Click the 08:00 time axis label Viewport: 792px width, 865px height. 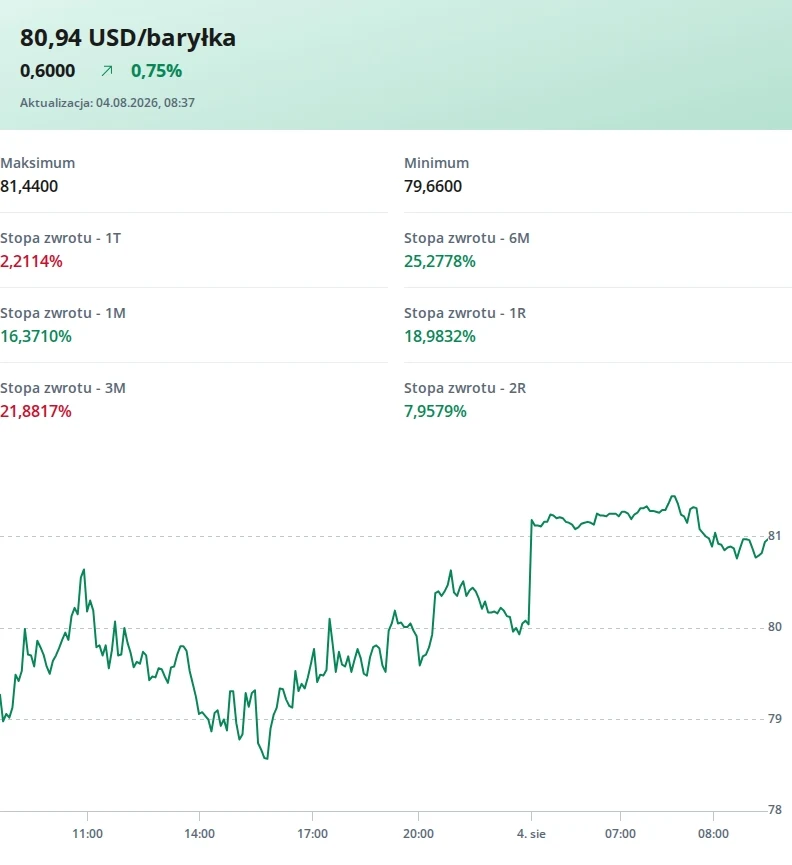tap(713, 834)
